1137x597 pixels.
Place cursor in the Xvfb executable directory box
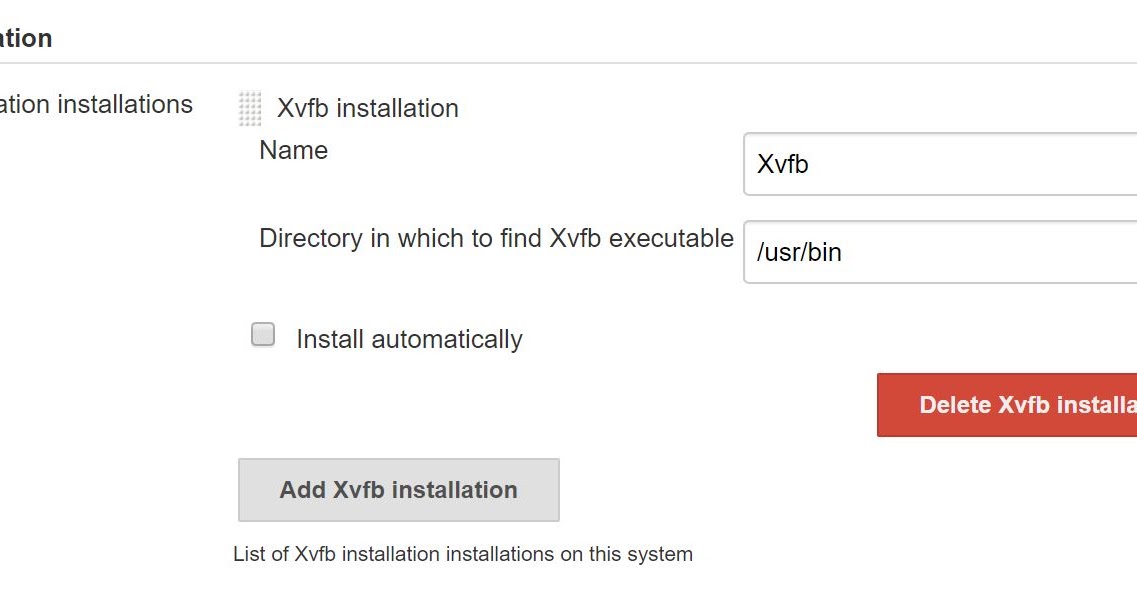pyautogui.click(x=900, y=252)
